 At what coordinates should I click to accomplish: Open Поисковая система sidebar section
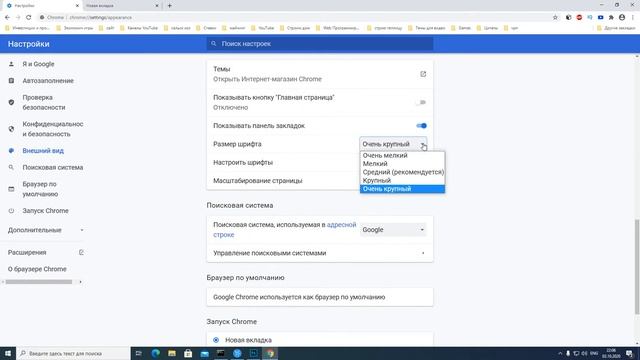[53, 167]
